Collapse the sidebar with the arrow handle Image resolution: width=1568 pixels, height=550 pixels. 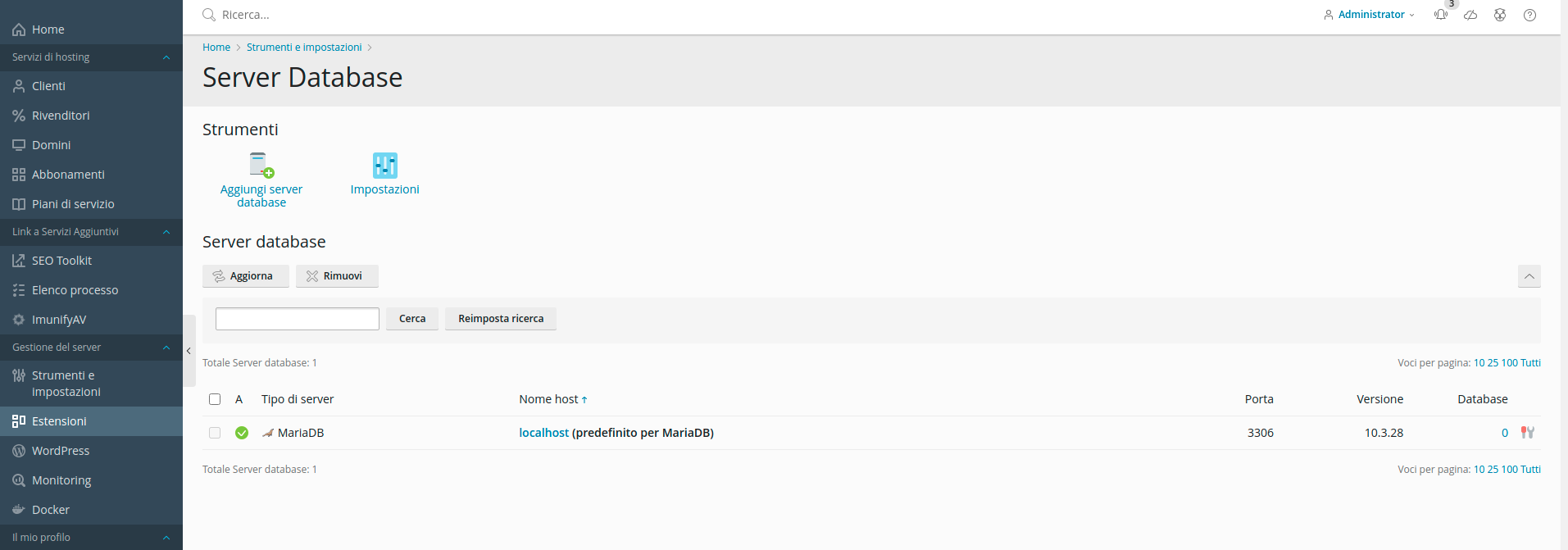coord(189,351)
